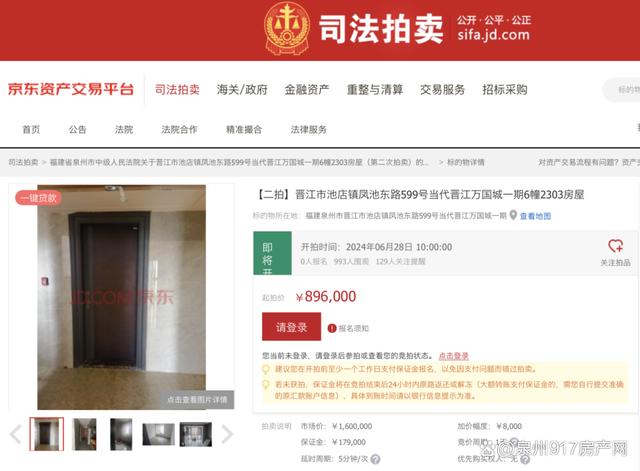Click the red exclamation icon next to 报名须知
640x471 pixels.
tap(332, 328)
